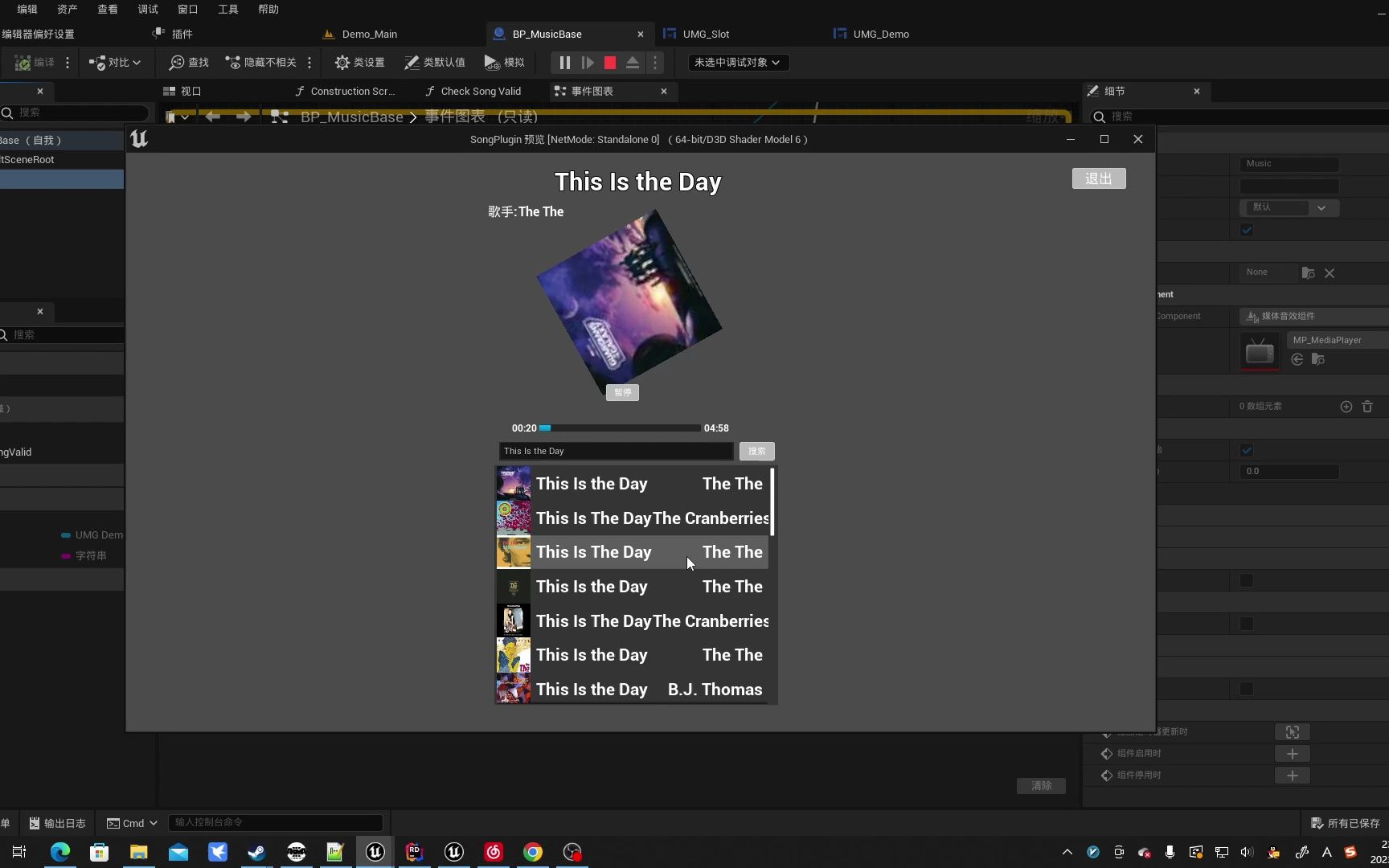Uncheck the checkbox below 默认 dropdown
This screenshot has width=1389, height=868.
[x=1247, y=231]
